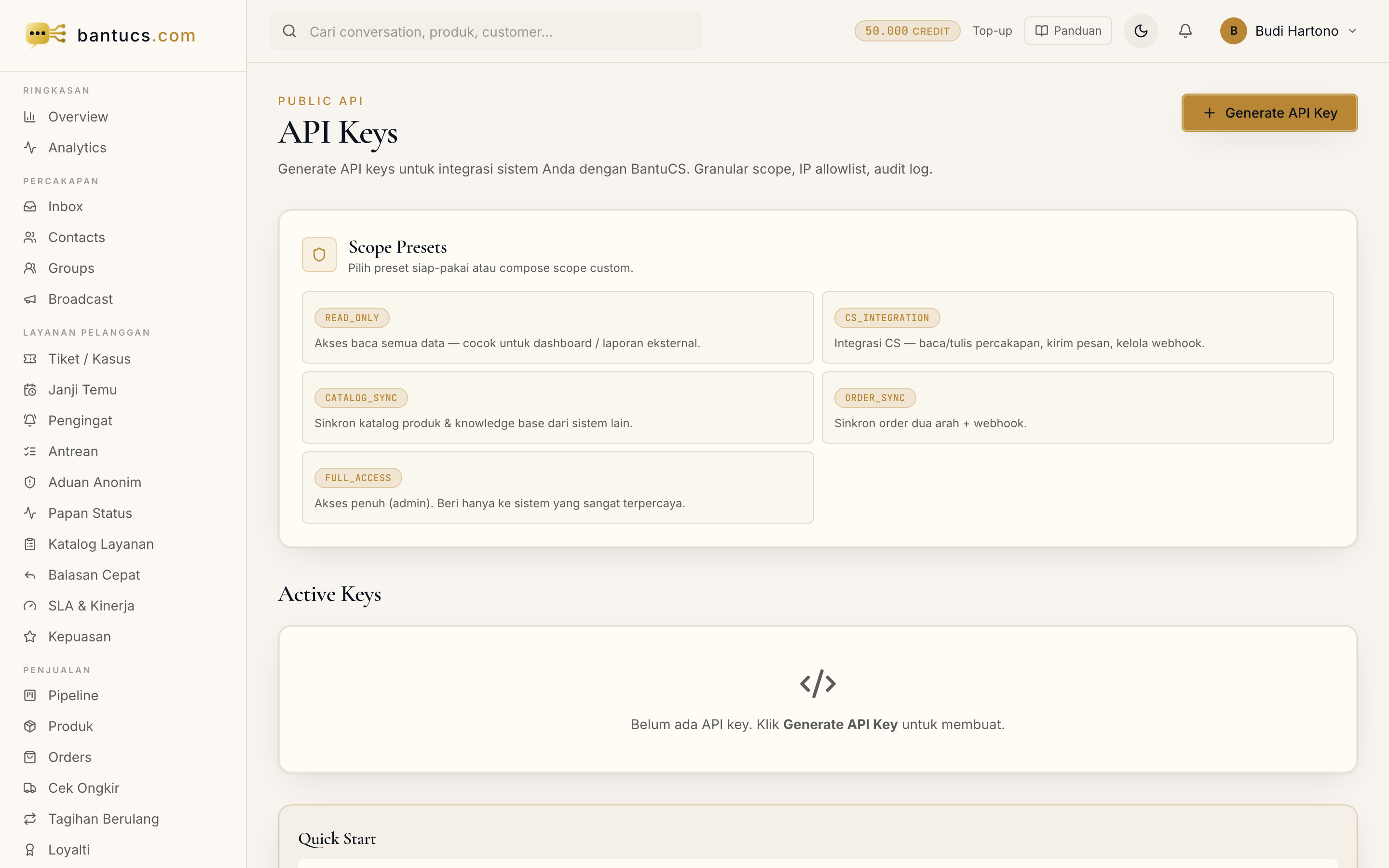Toggle dark mode with moon icon

pyautogui.click(x=1141, y=31)
